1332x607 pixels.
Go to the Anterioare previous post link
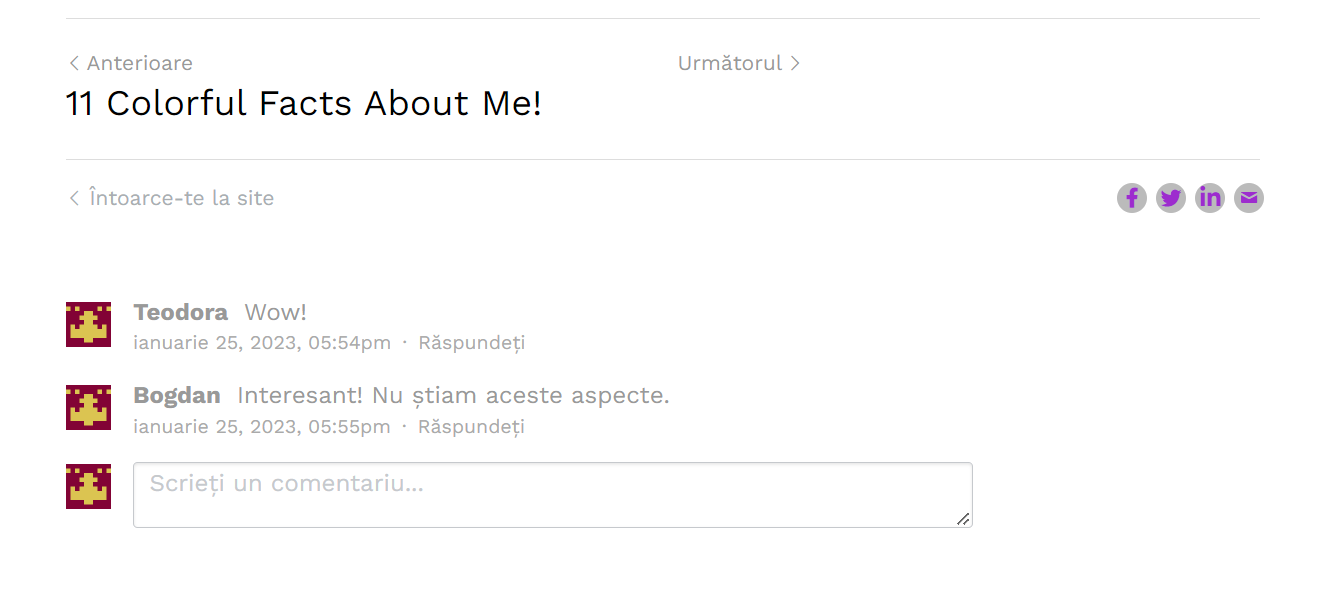[130, 63]
